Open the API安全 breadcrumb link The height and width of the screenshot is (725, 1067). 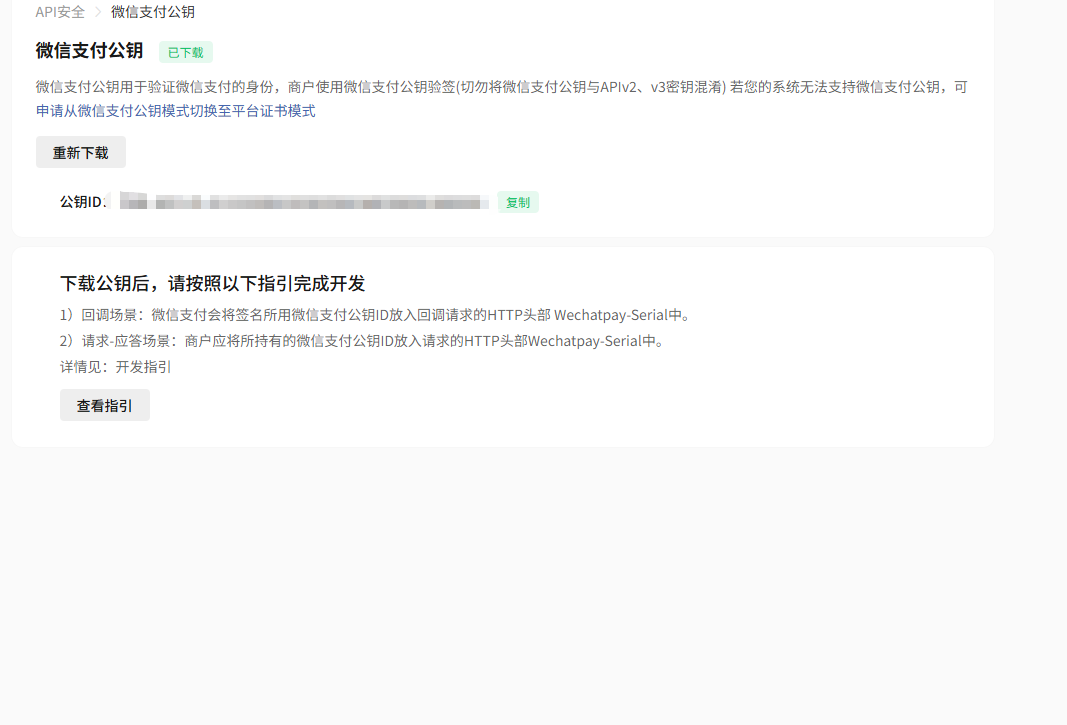click(60, 12)
